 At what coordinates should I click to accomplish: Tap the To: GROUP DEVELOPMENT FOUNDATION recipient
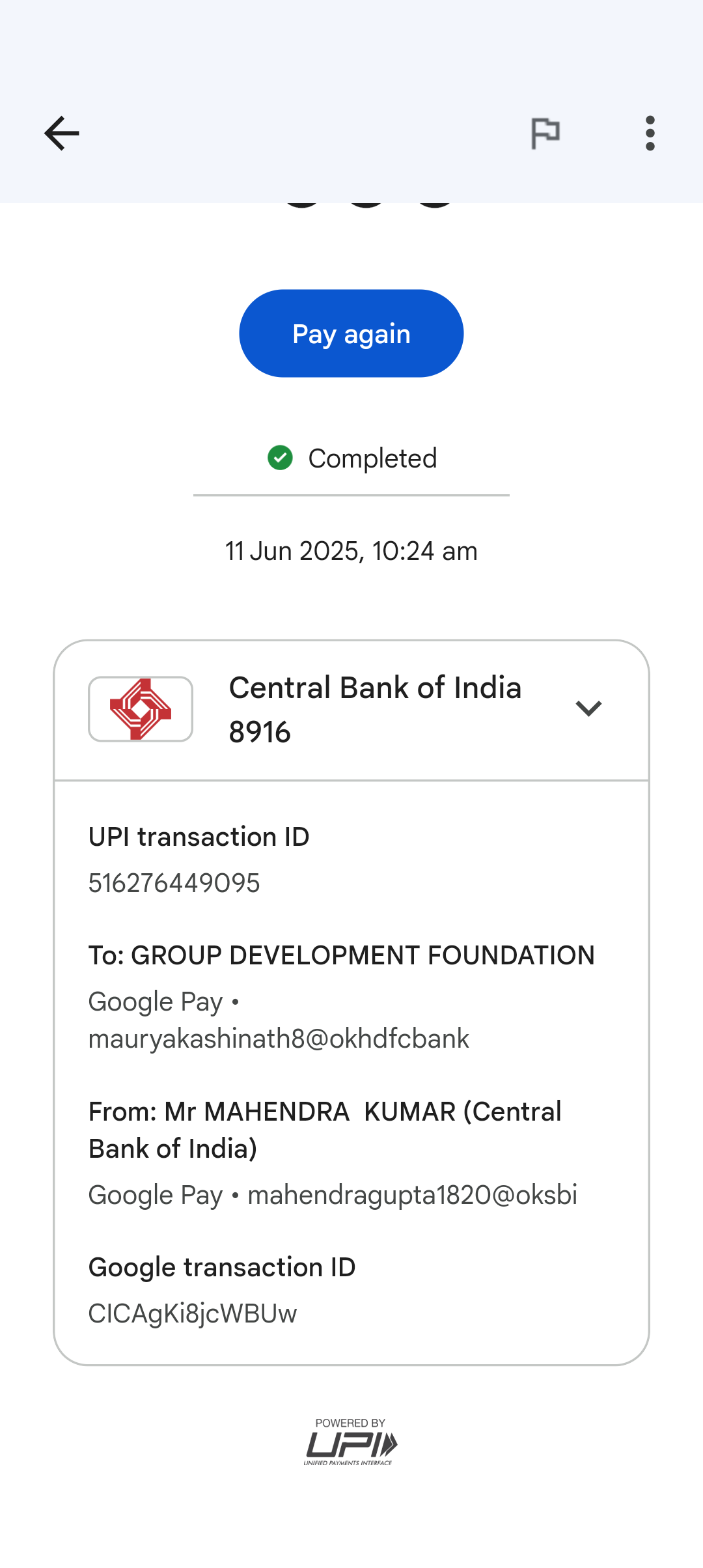pyautogui.click(x=342, y=955)
